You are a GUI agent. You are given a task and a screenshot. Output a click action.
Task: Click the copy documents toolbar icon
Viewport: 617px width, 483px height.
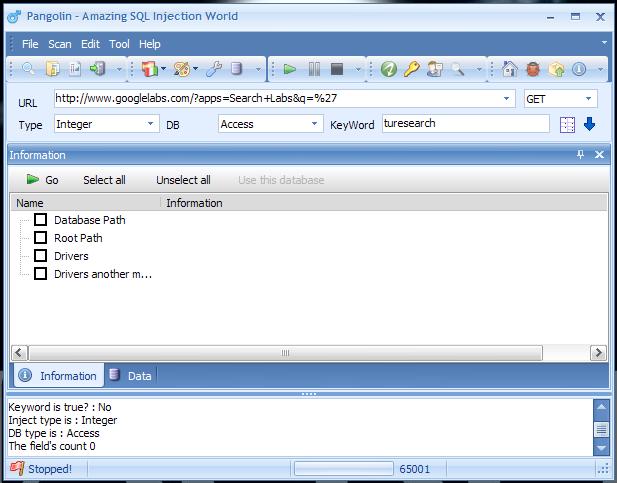pyautogui.click(x=53, y=69)
